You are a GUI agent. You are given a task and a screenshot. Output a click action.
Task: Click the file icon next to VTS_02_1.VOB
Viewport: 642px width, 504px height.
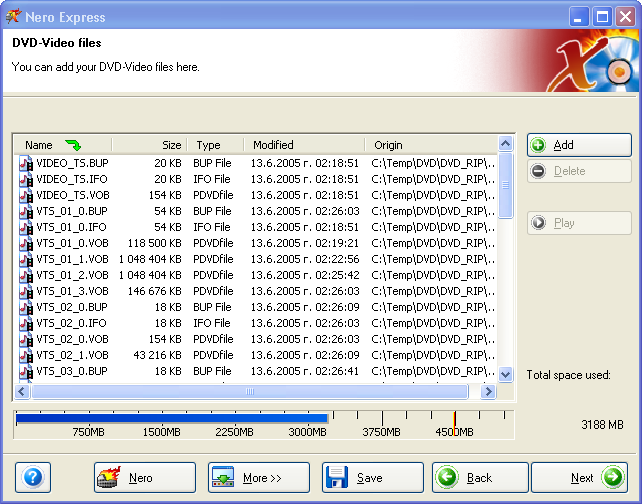26,355
